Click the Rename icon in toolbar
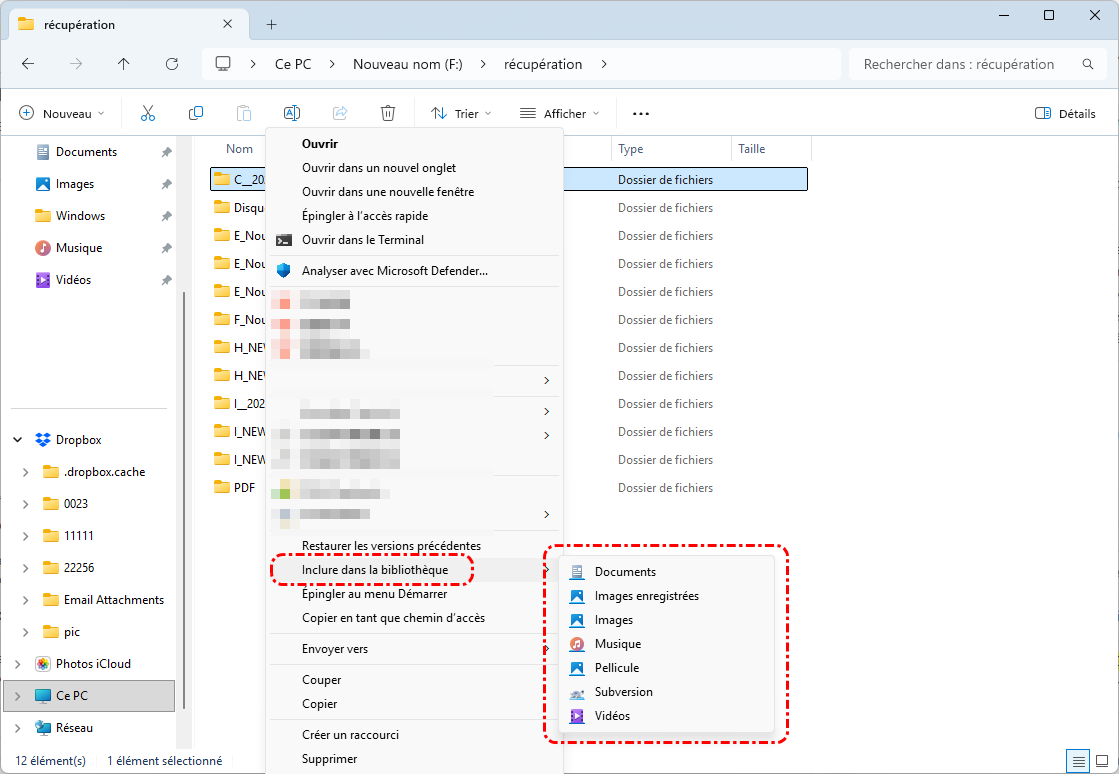 292,114
